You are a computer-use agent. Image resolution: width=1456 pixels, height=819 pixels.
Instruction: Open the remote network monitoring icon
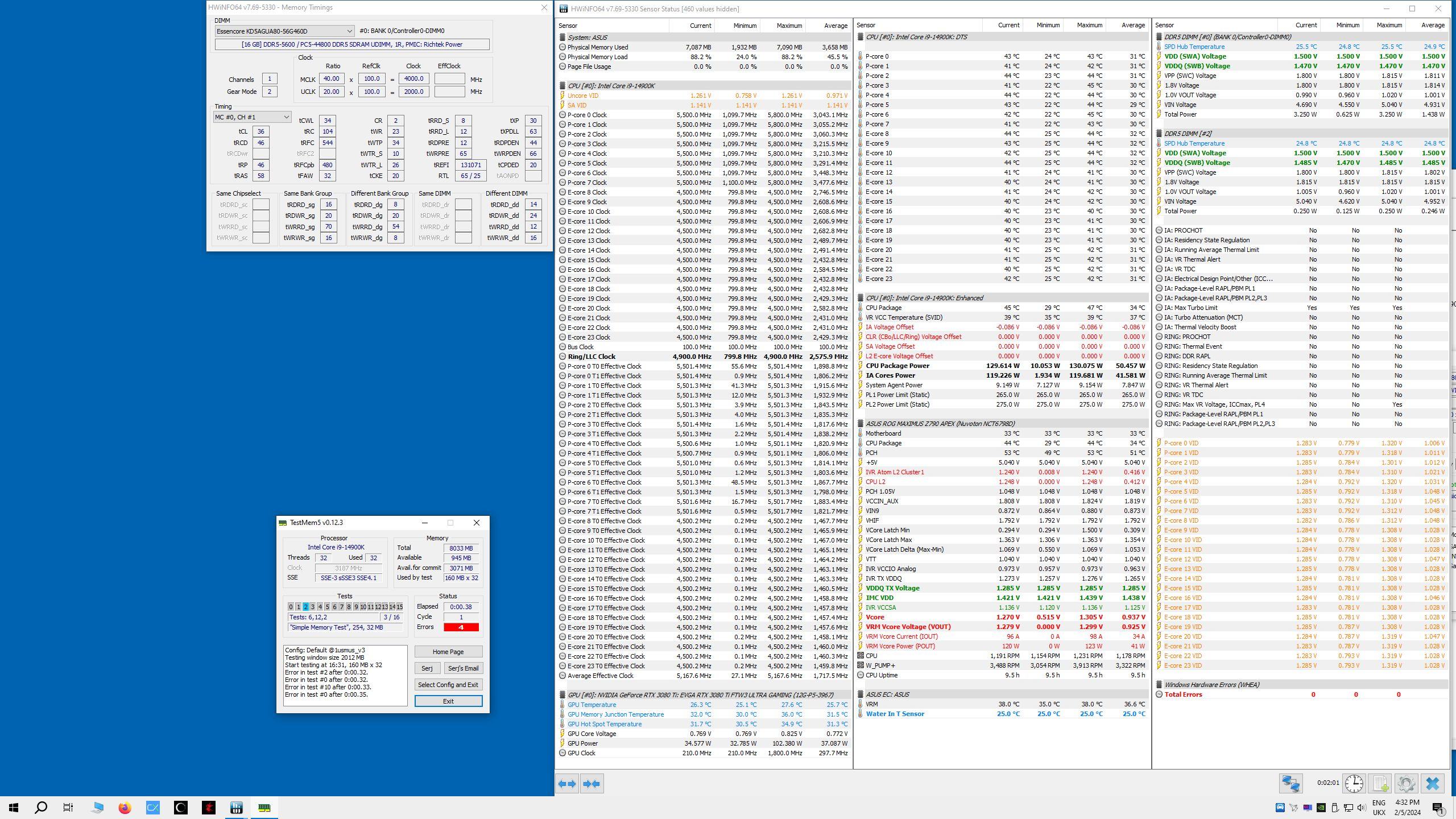tap(1290, 783)
